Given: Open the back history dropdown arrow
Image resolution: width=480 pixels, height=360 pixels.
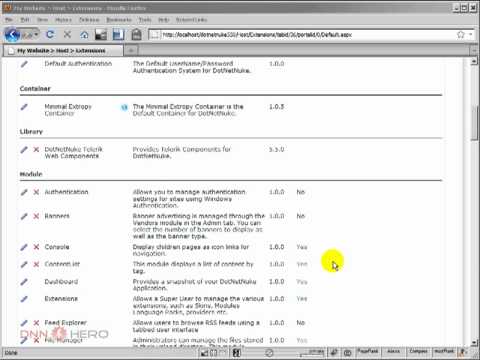Looking at the screenshot, I should pyautogui.click(x=36, y=34).
